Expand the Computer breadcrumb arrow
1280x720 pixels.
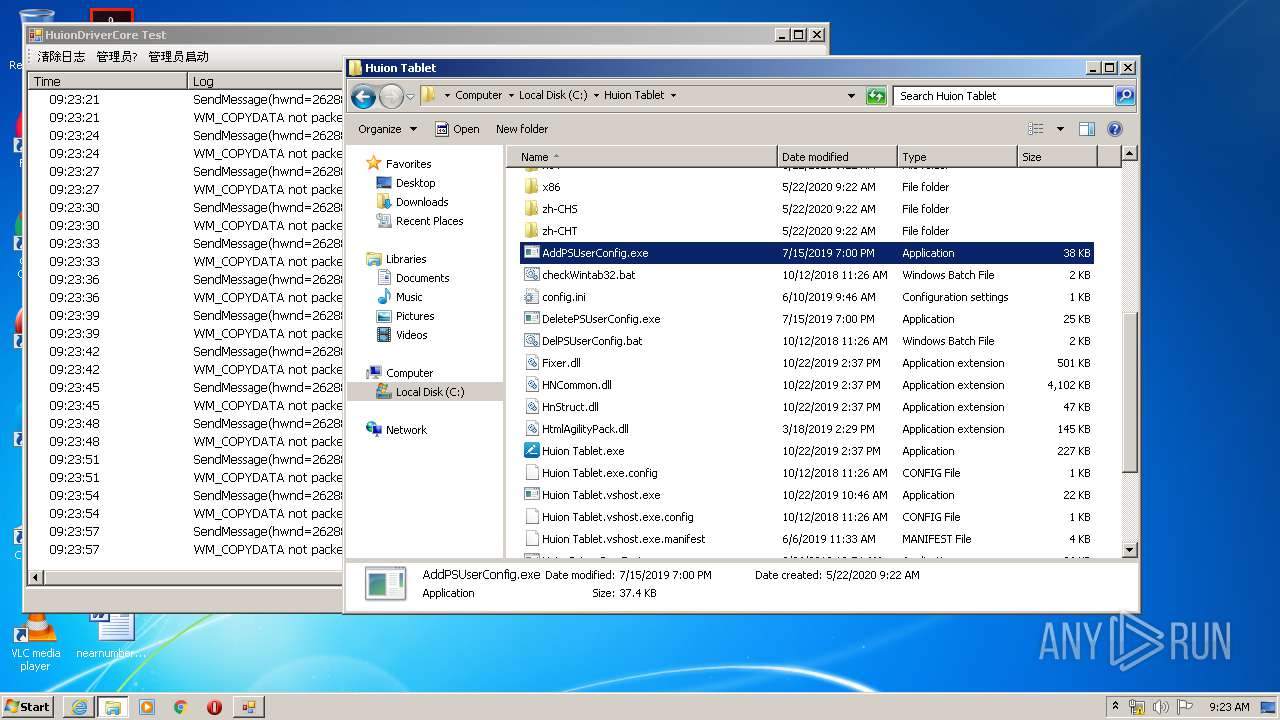510,96
